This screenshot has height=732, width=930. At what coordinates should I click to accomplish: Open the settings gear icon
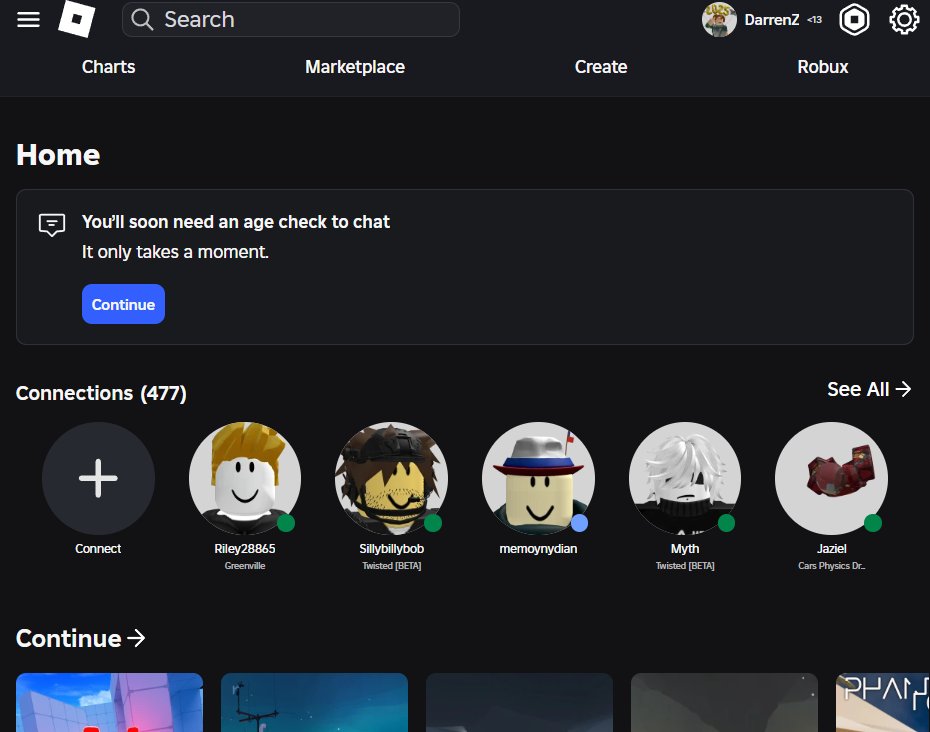pyautogui.click(x=904, y=20)
